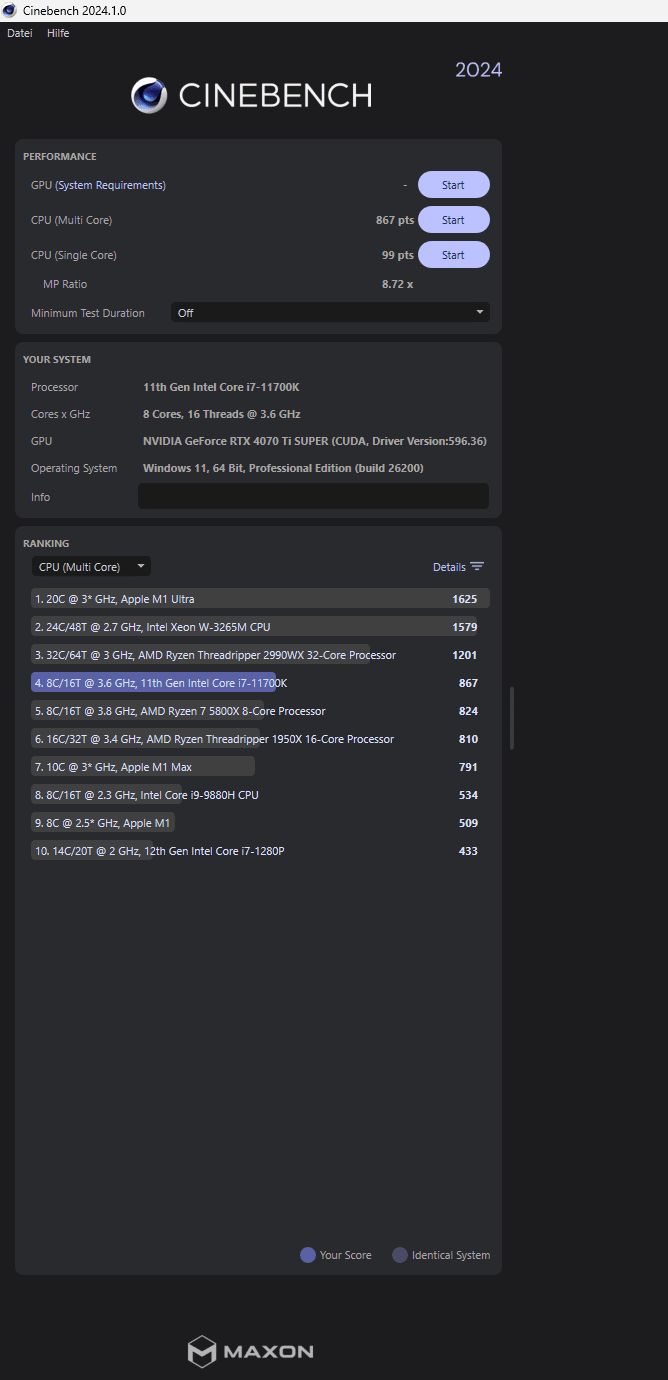
Task: Select Intel Xeon W-3265M ranking row
Action: coord(260,627)
